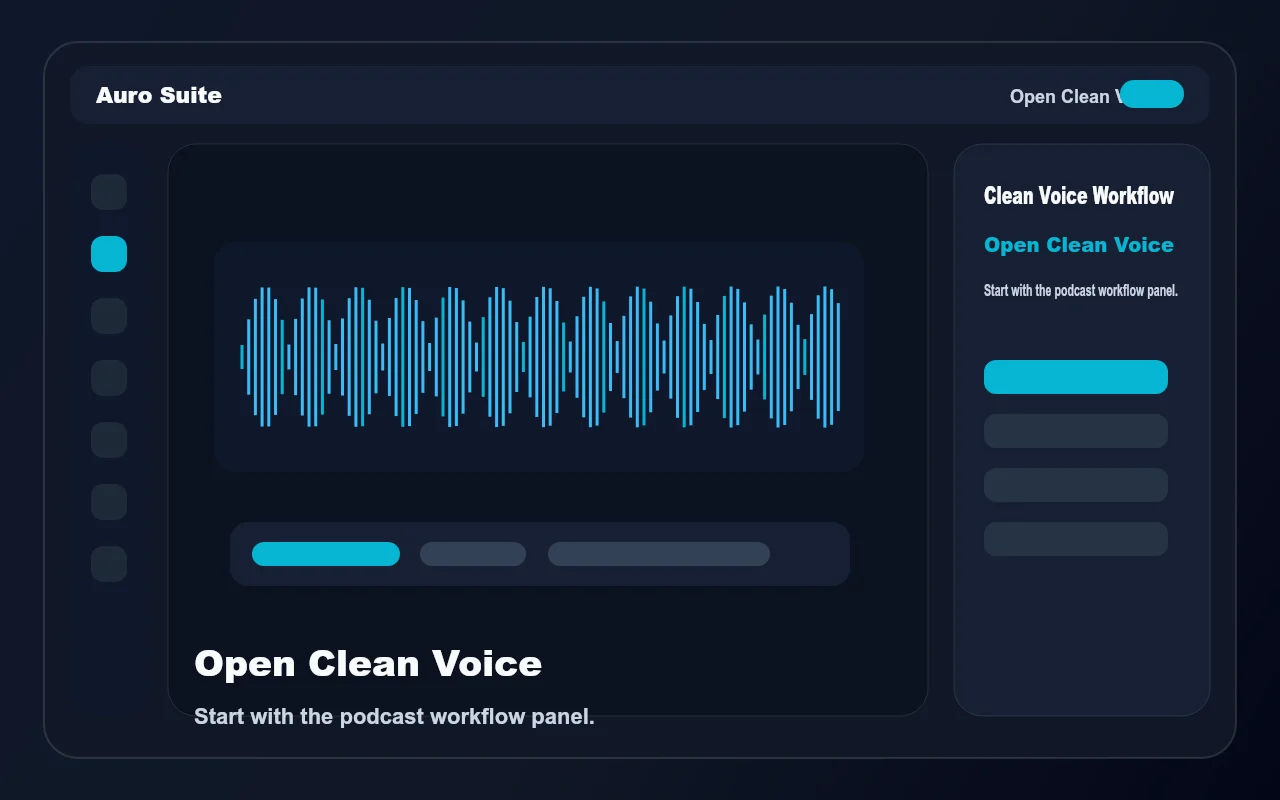Select the cyan bar in the workflow panel
Screen dimensions: 1280x800
(x=1076, y=377)
